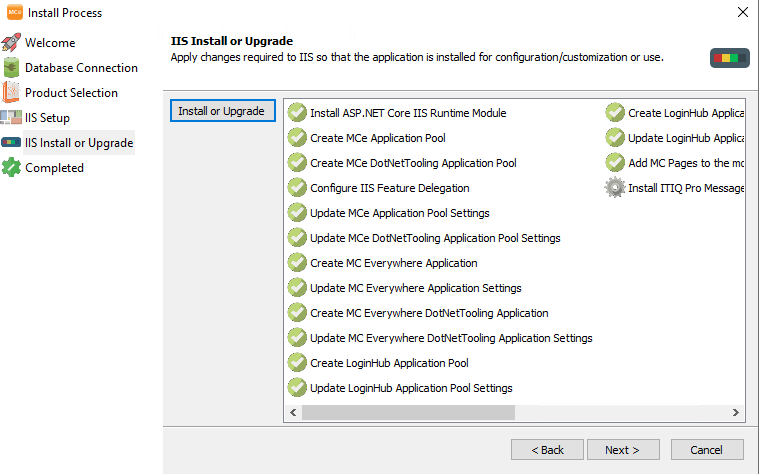The height and width of the screenshot is (474, 759).
Task: Click checkmark beside Update MC Everywhere Application Settings
Action: pos(297,288)
